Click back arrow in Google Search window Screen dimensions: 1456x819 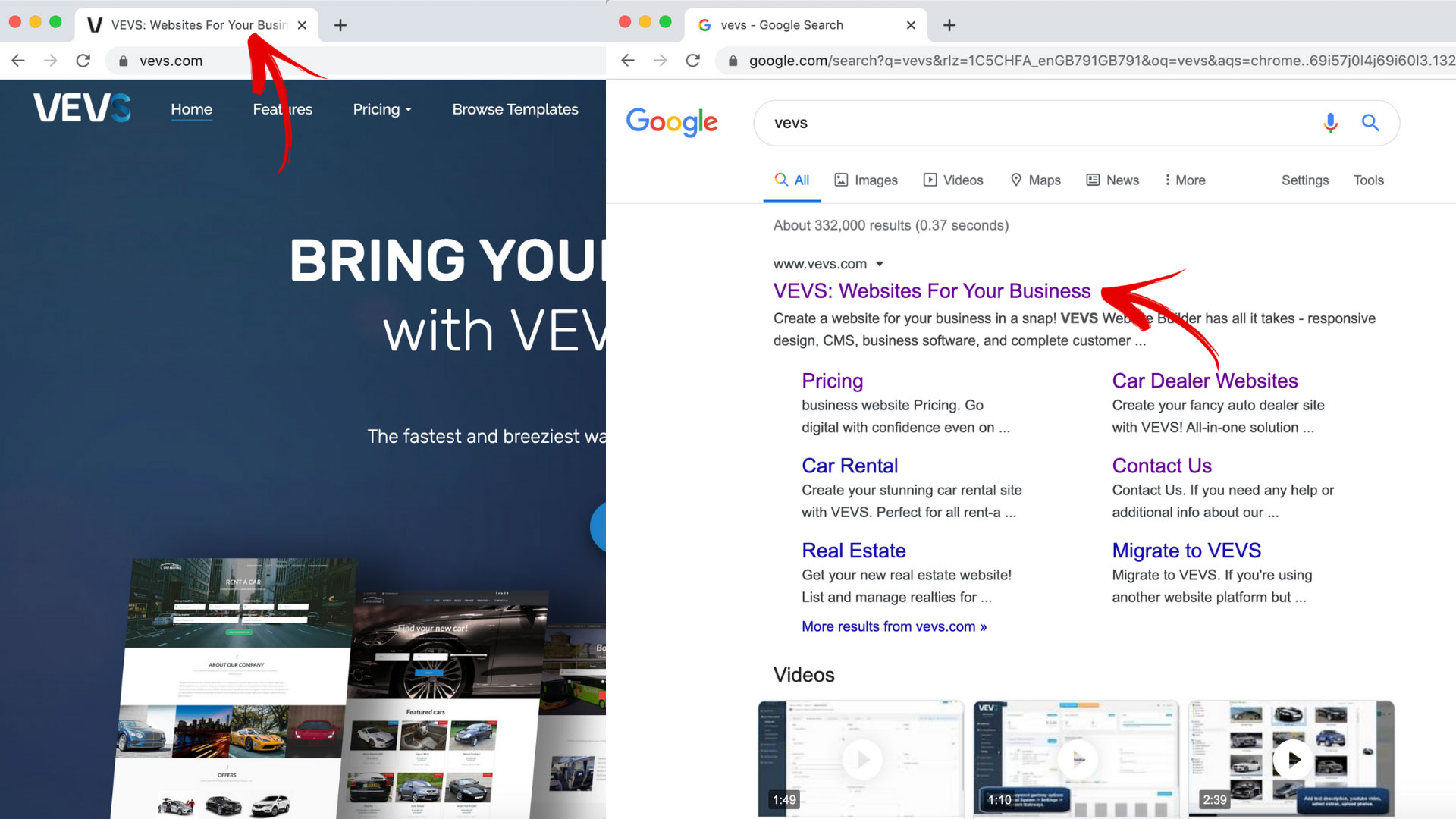[627, 61]
